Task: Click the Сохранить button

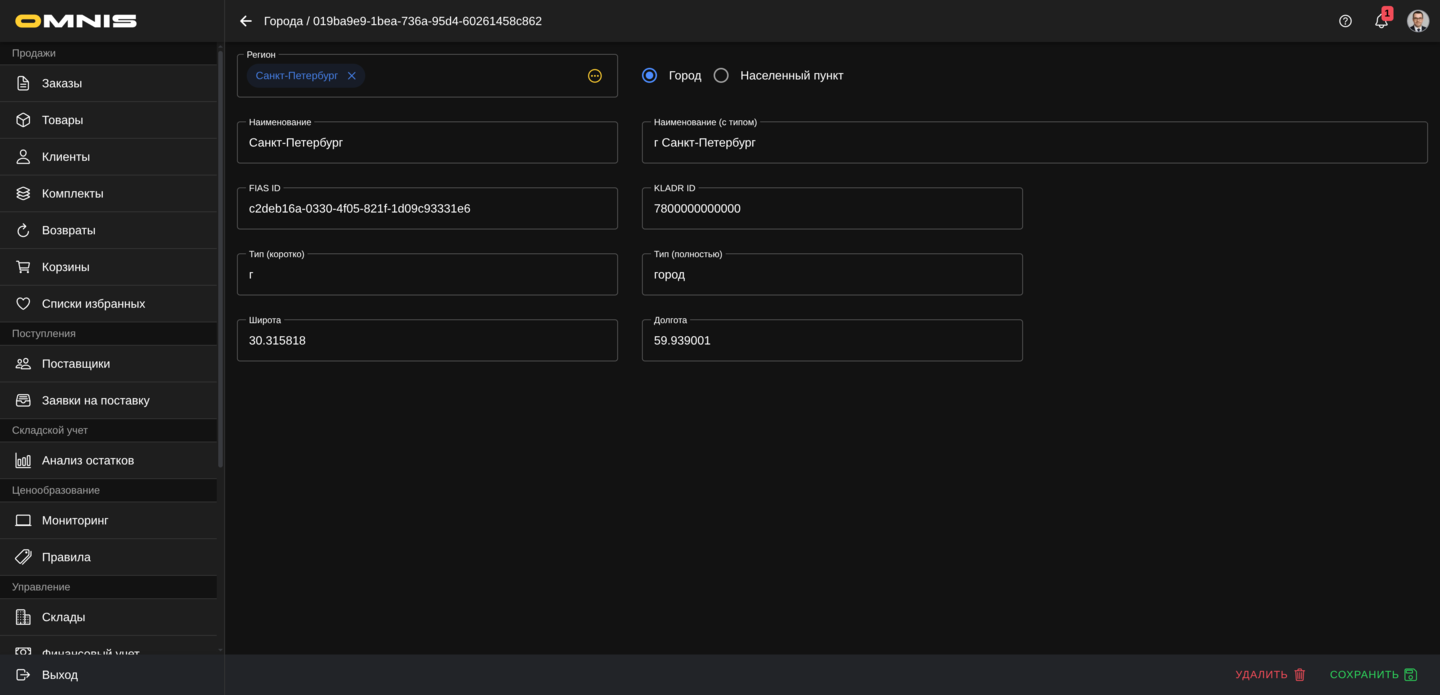Action: [x=1373, y=675]
